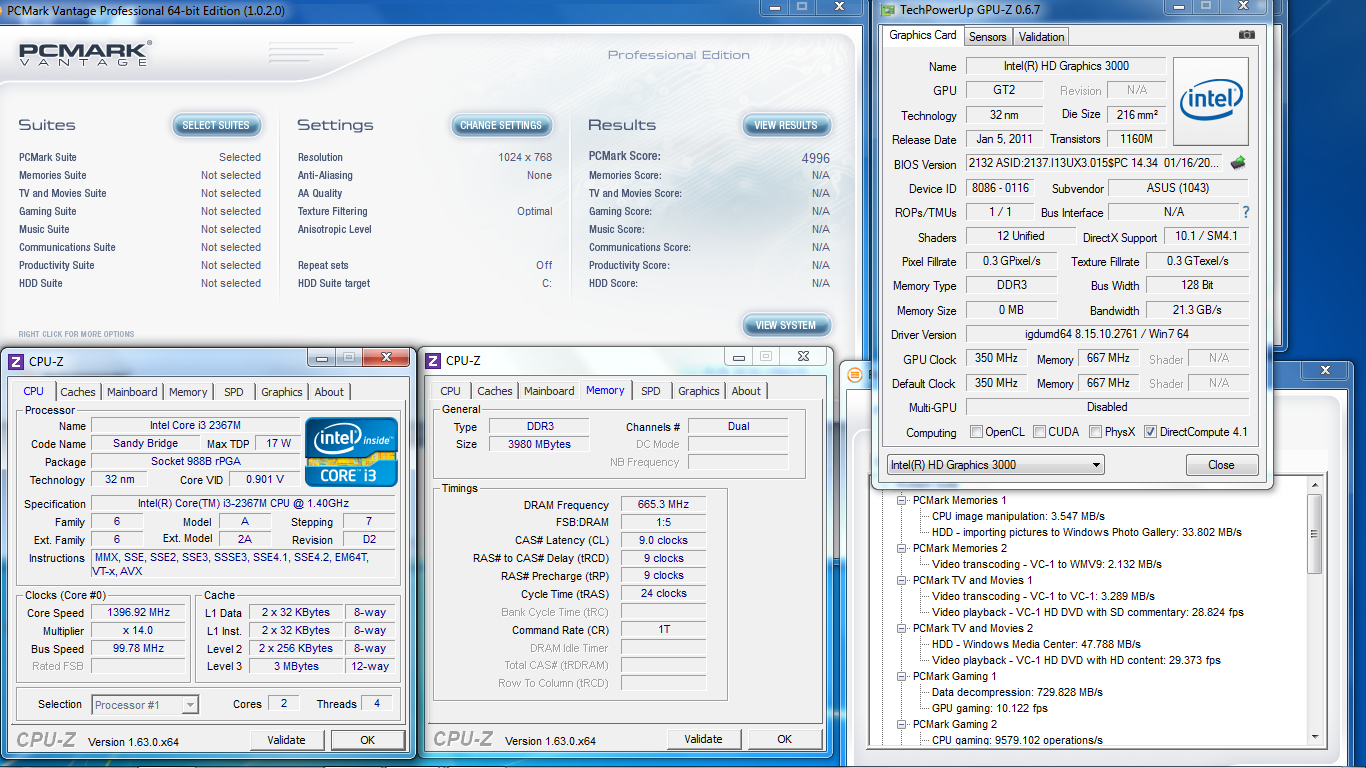Open the About tab in the CPU-Z processor window
The image size is (1366, 768).
point(329,392)
